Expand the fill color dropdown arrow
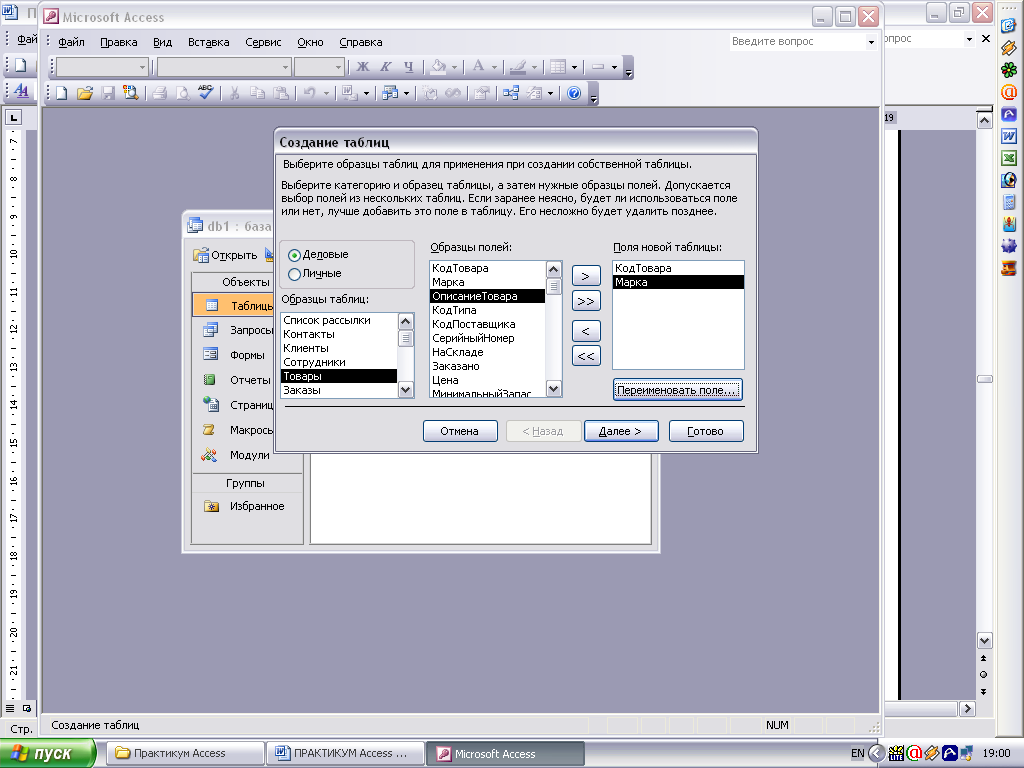 [x=455, y=67]
